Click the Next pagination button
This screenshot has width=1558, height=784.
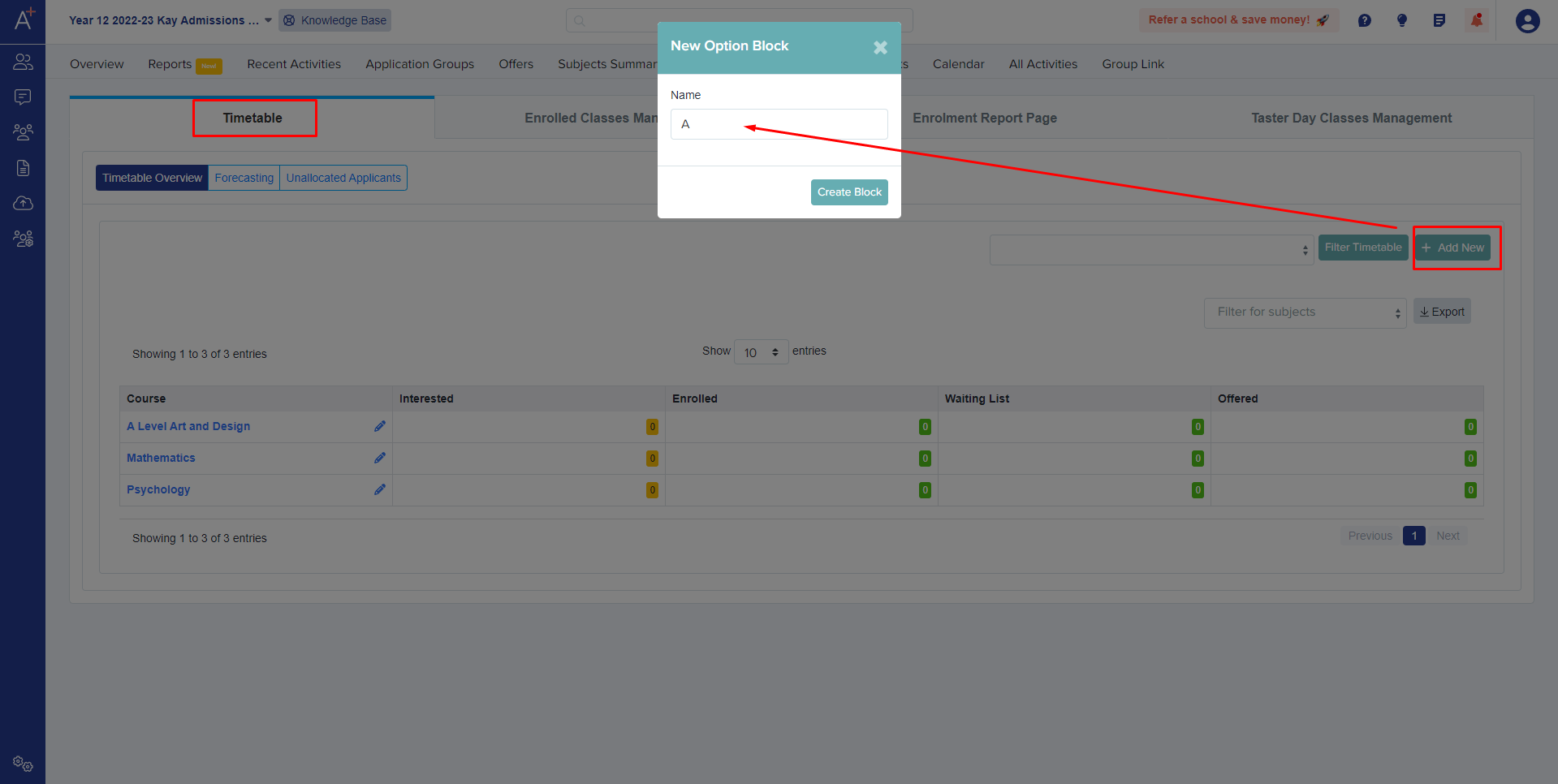(1448, 536)
